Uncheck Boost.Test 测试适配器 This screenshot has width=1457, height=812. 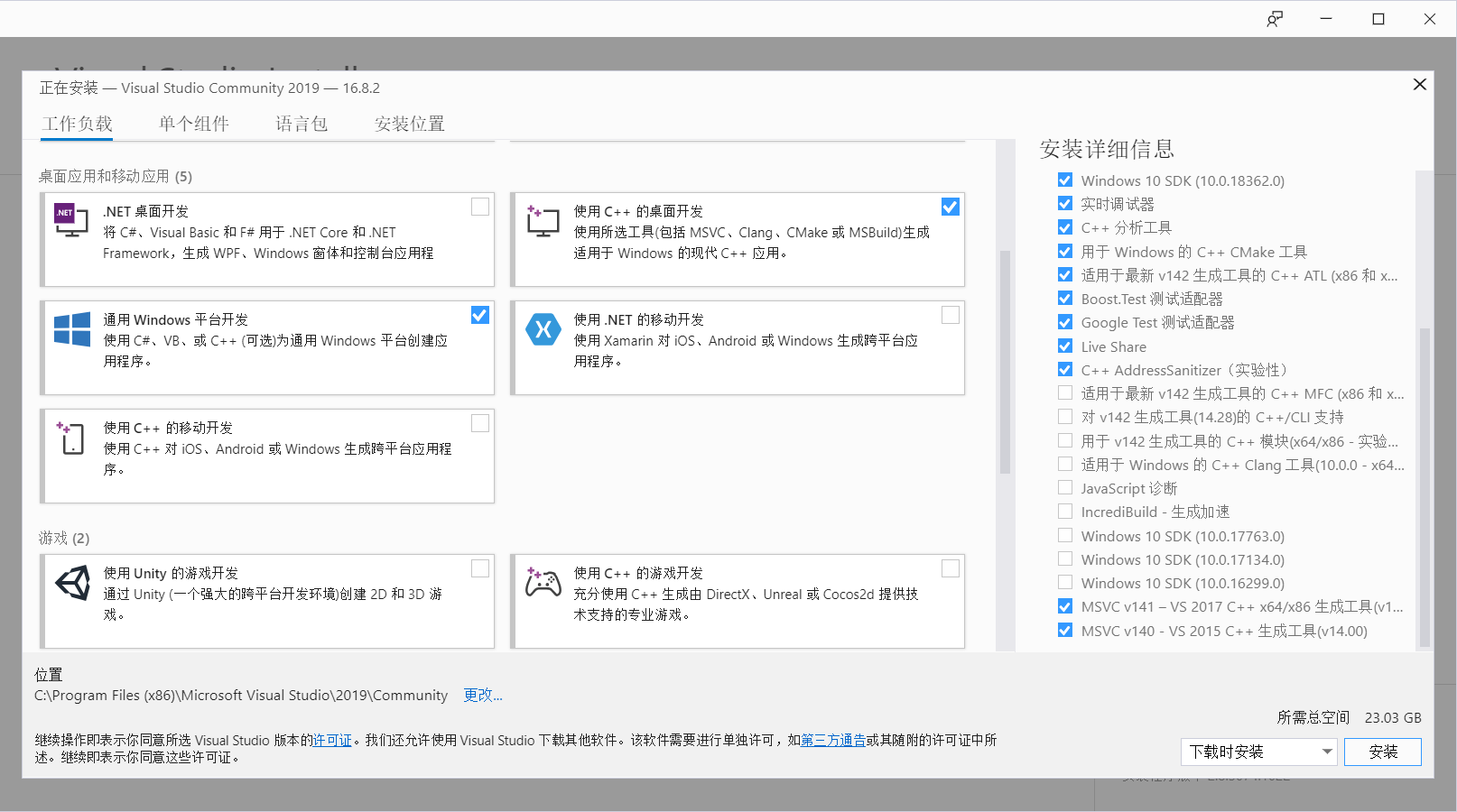1065,298
